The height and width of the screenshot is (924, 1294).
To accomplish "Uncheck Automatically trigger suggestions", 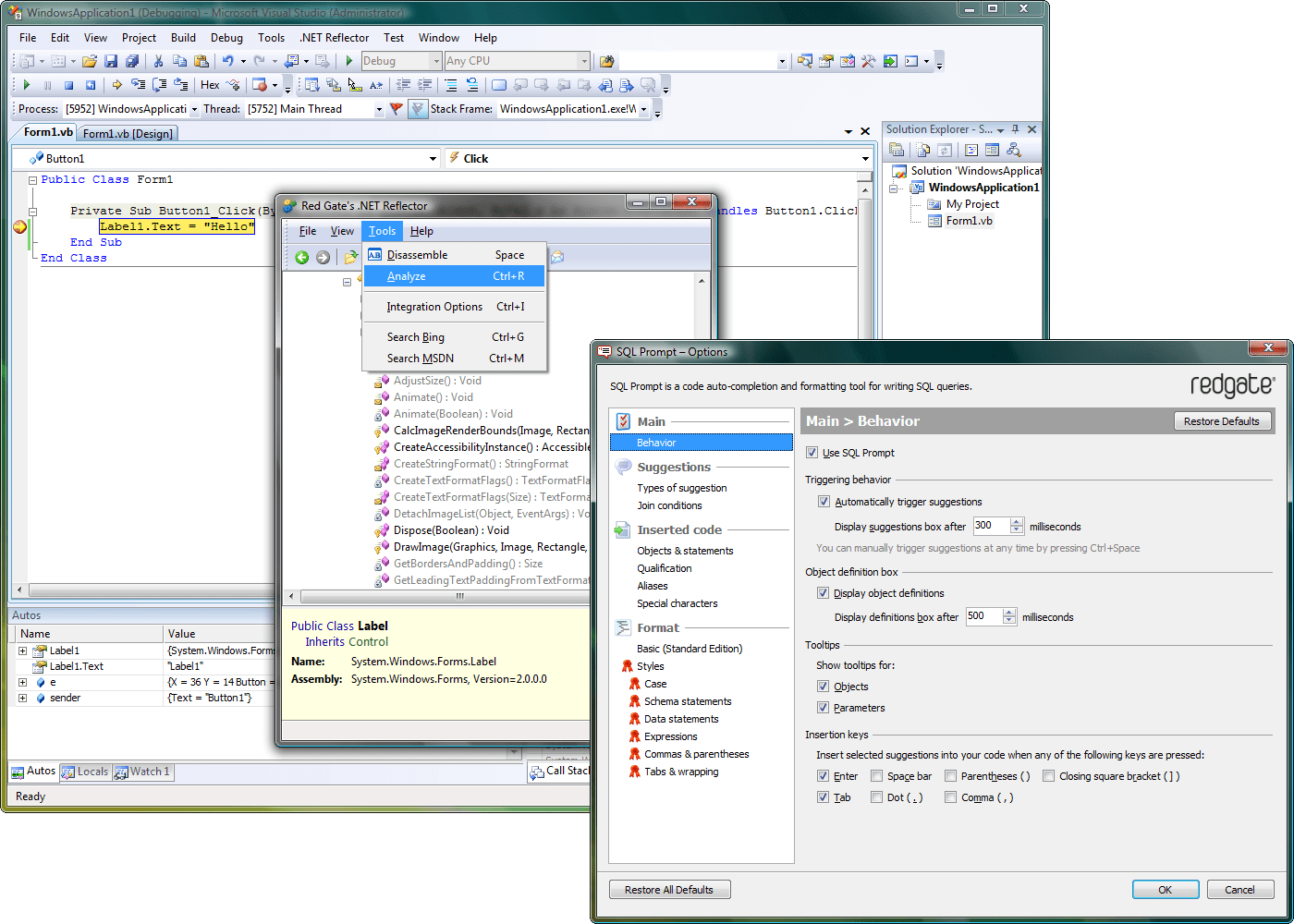I will tap(824, 502).
